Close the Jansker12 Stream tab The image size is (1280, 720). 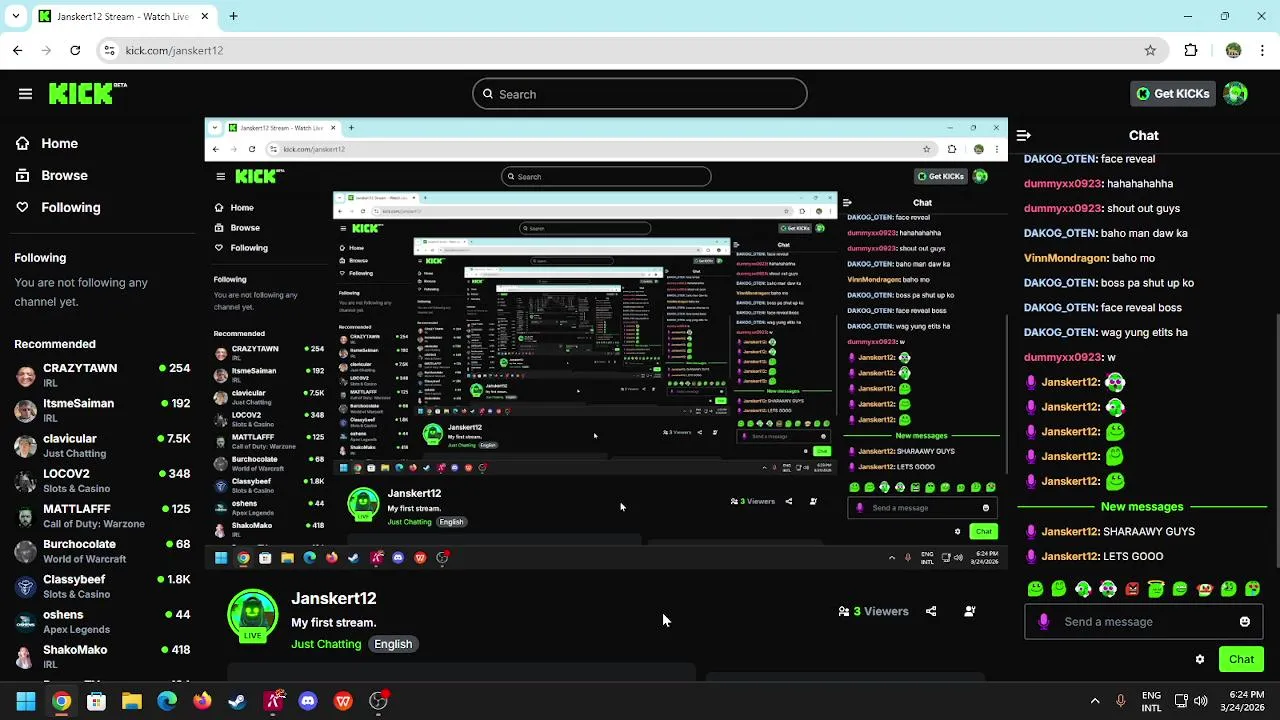coord(205,16)
